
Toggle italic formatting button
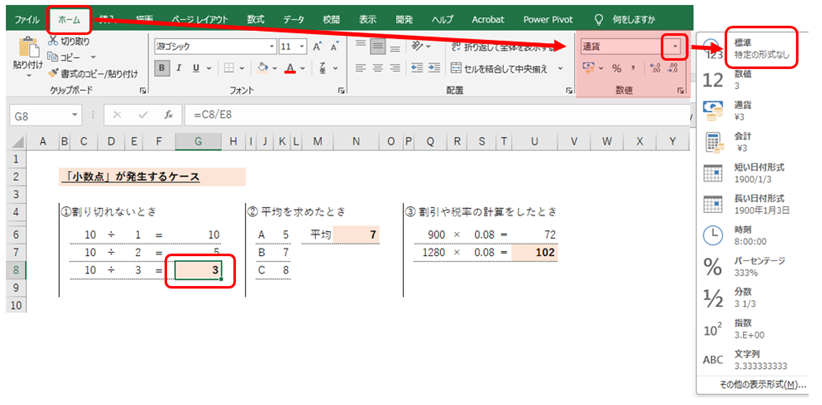180,68
